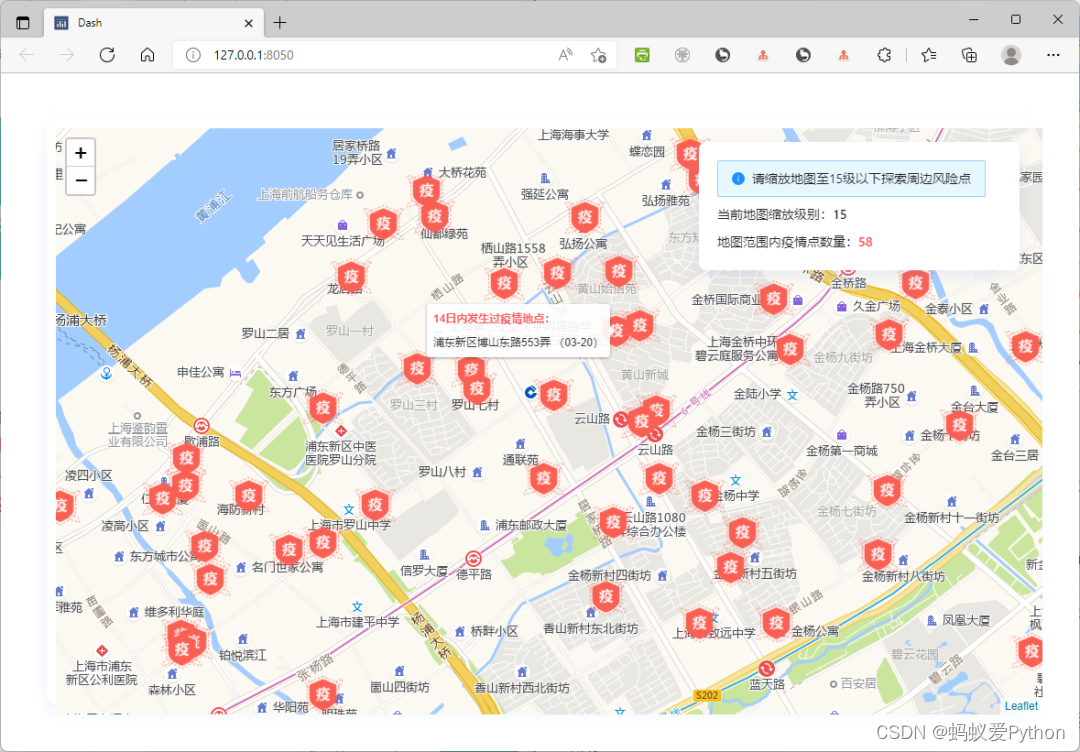Zoom out the map with the minus button
The width and height of the screenshot is (1080, 752).
(81, 181)
